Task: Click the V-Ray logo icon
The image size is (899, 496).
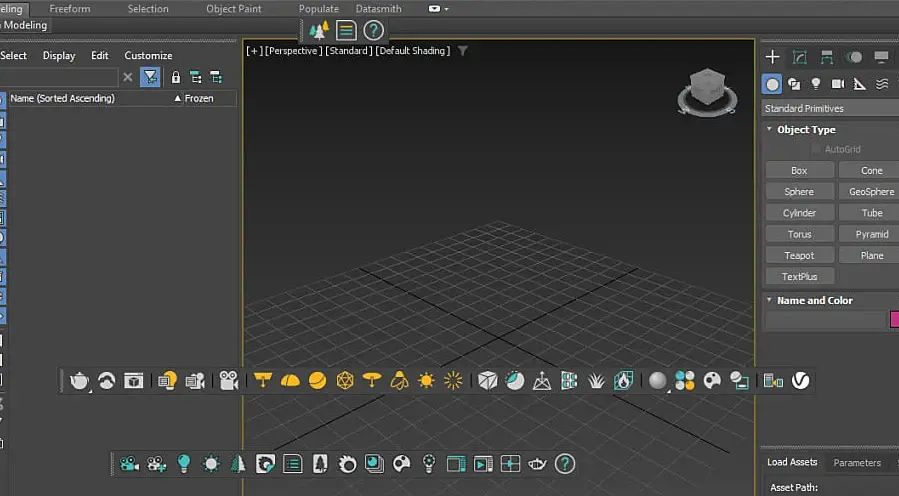Action: [x=801, y=380]
